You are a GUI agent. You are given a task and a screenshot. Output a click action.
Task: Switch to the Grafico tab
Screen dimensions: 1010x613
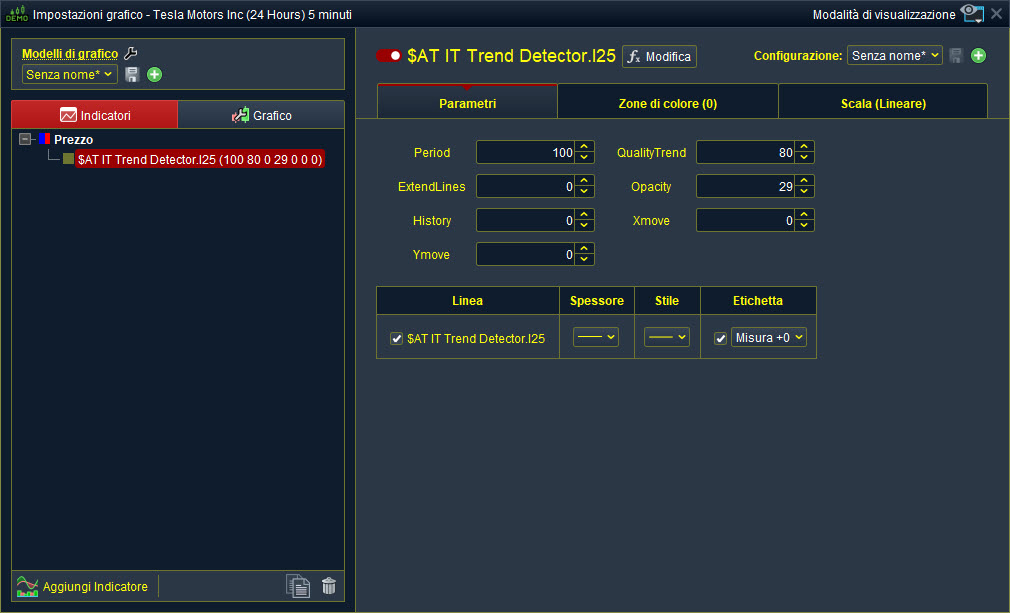point(261,115)
